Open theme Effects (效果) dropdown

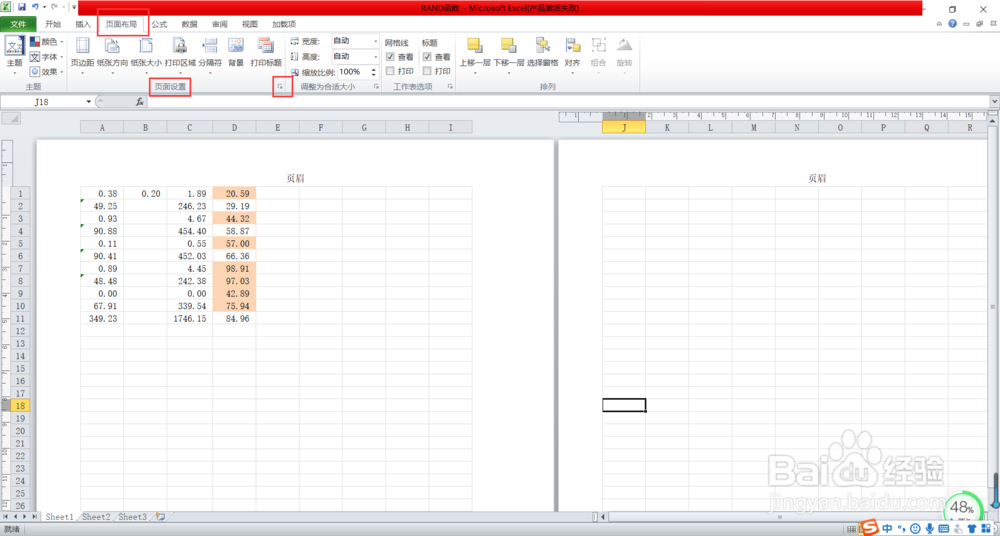(47, 72)
